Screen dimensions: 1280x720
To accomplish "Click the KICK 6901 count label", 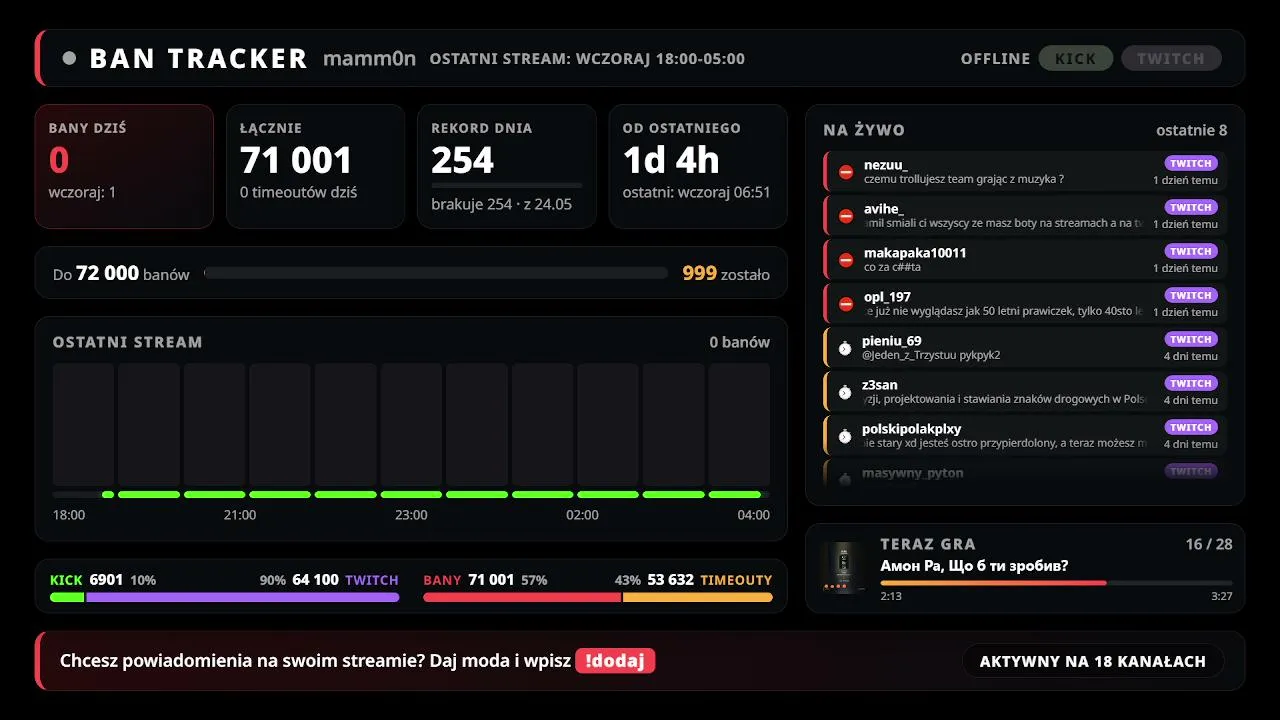I will [x=86, y=580].
